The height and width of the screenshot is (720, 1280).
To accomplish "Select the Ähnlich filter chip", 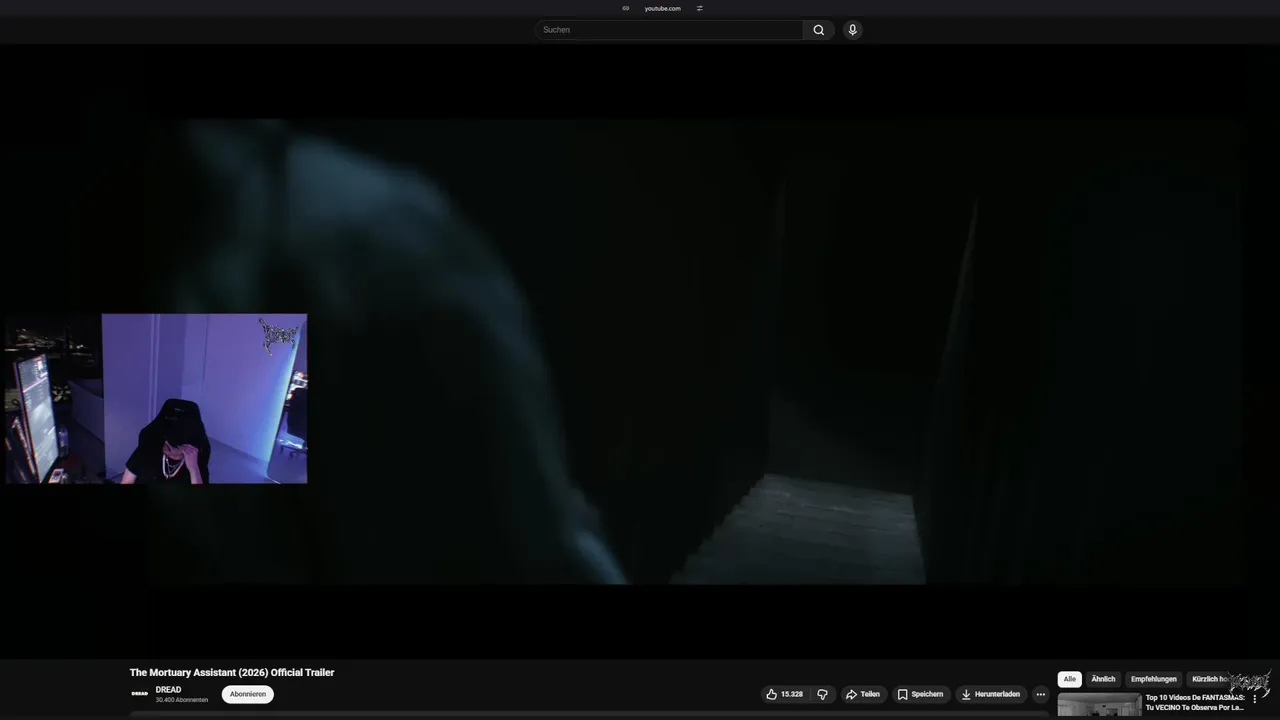I will click(1103, 679).
